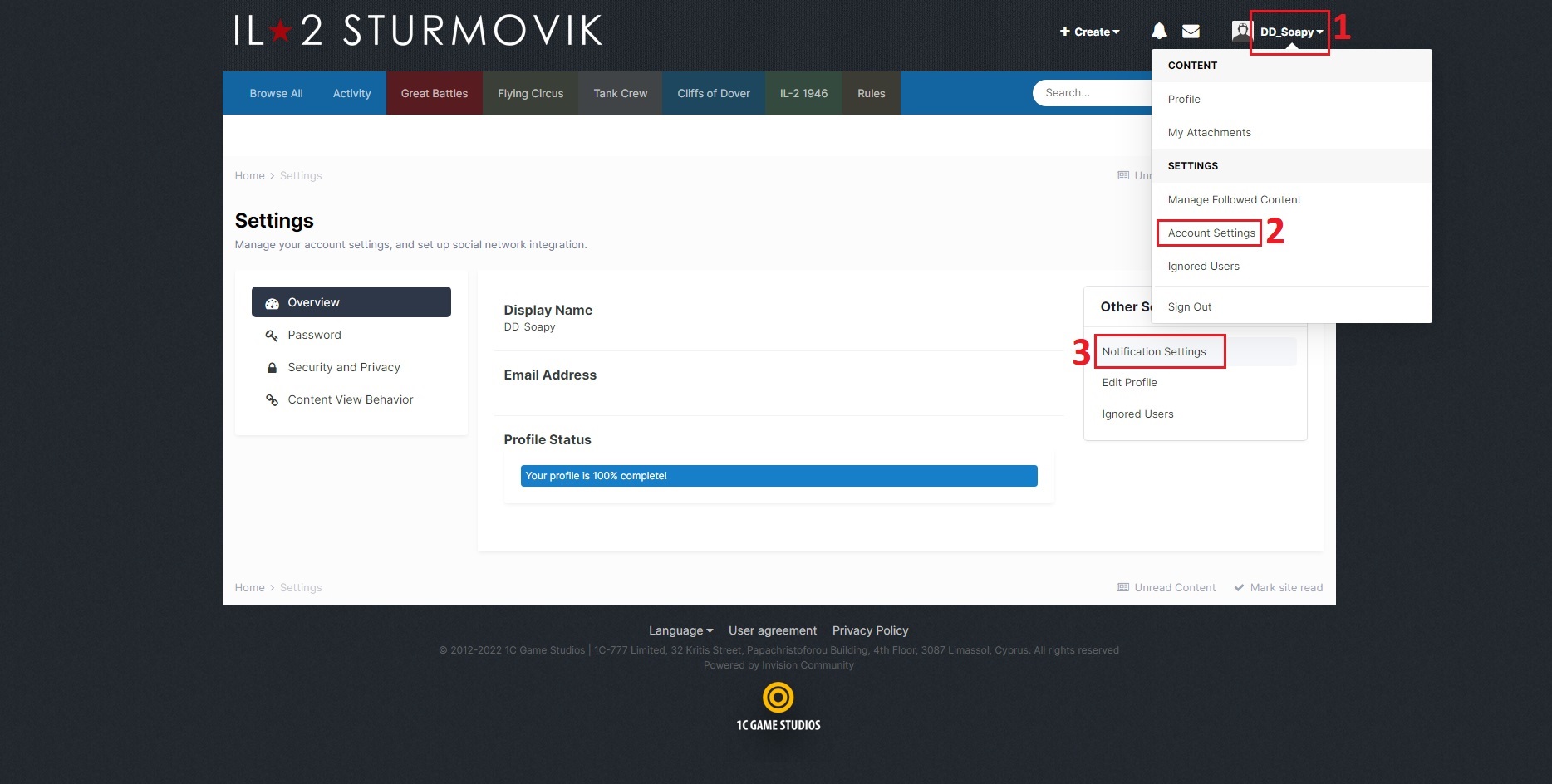The width and height of the screenshot is (1552, 784).
Task: Open Account Settings from the menu
Action: [x=1291, y=233]
